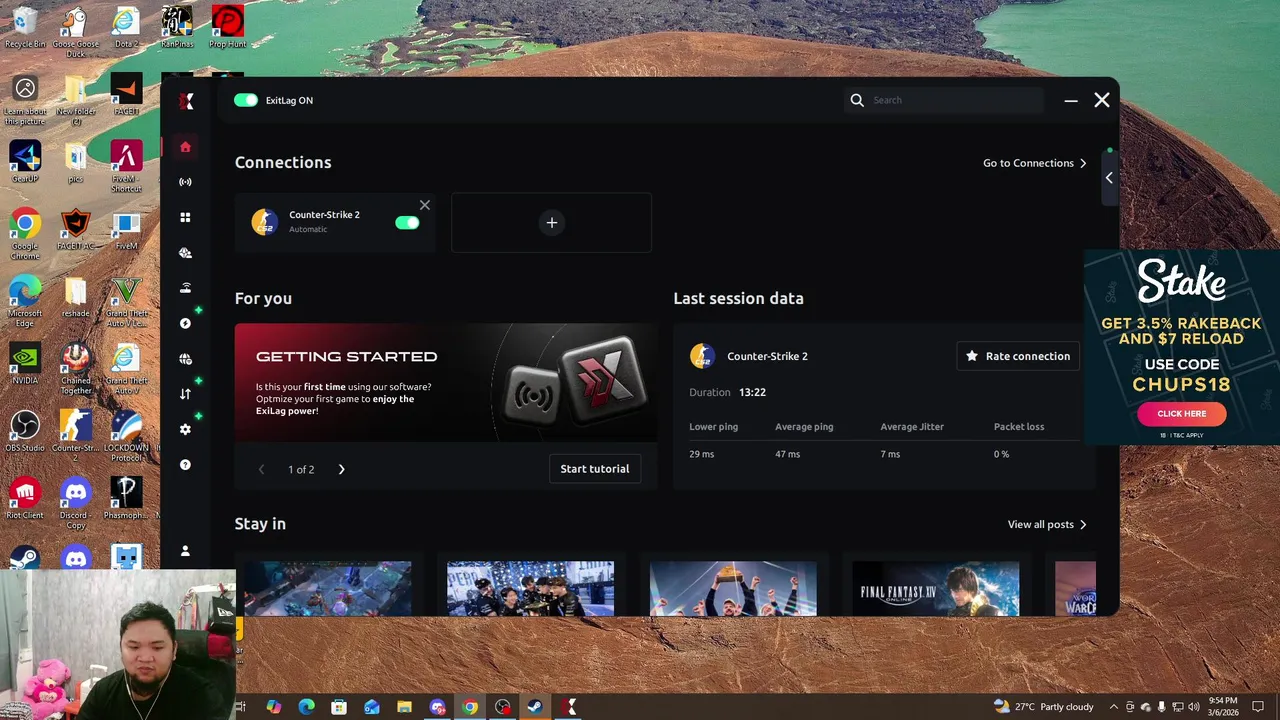Show hidden system tray icons chevron

pos(1114,707)
